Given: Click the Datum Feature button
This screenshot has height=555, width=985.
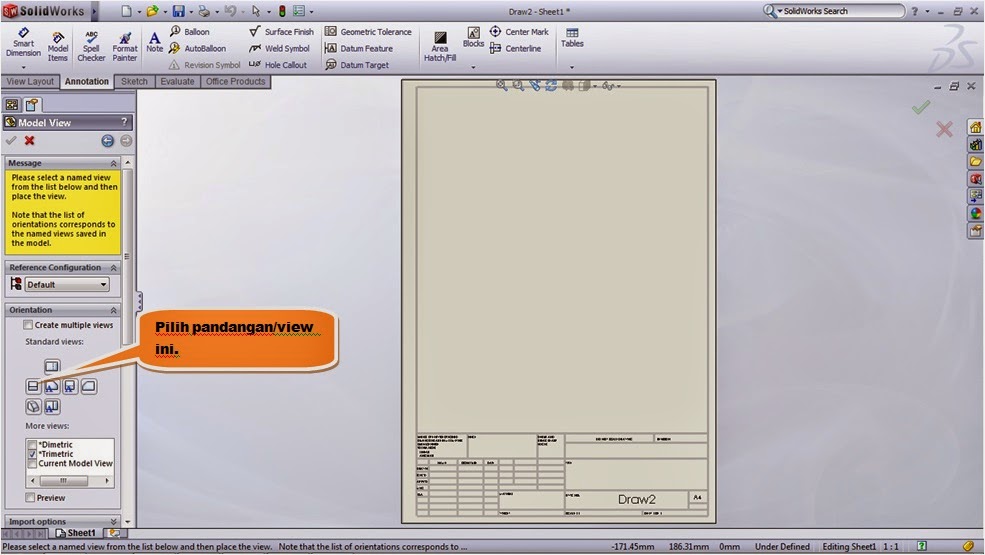Looking at the screenshot, I should tap(359, 48).
